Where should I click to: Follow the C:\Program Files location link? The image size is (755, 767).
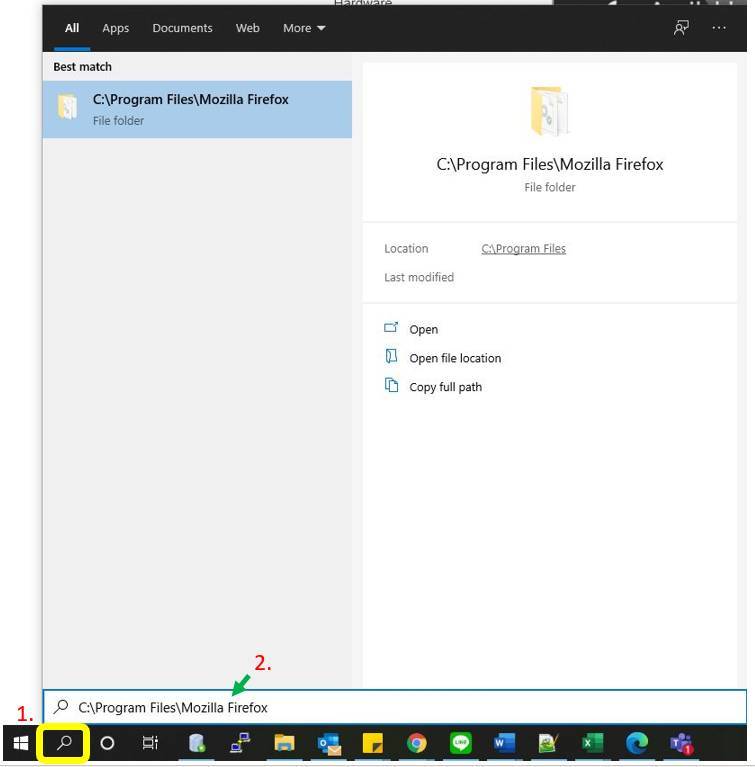click(523, 248)
